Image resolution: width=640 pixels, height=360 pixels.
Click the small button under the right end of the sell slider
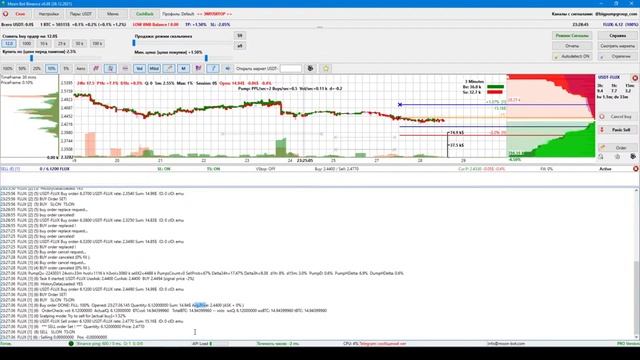240,46
